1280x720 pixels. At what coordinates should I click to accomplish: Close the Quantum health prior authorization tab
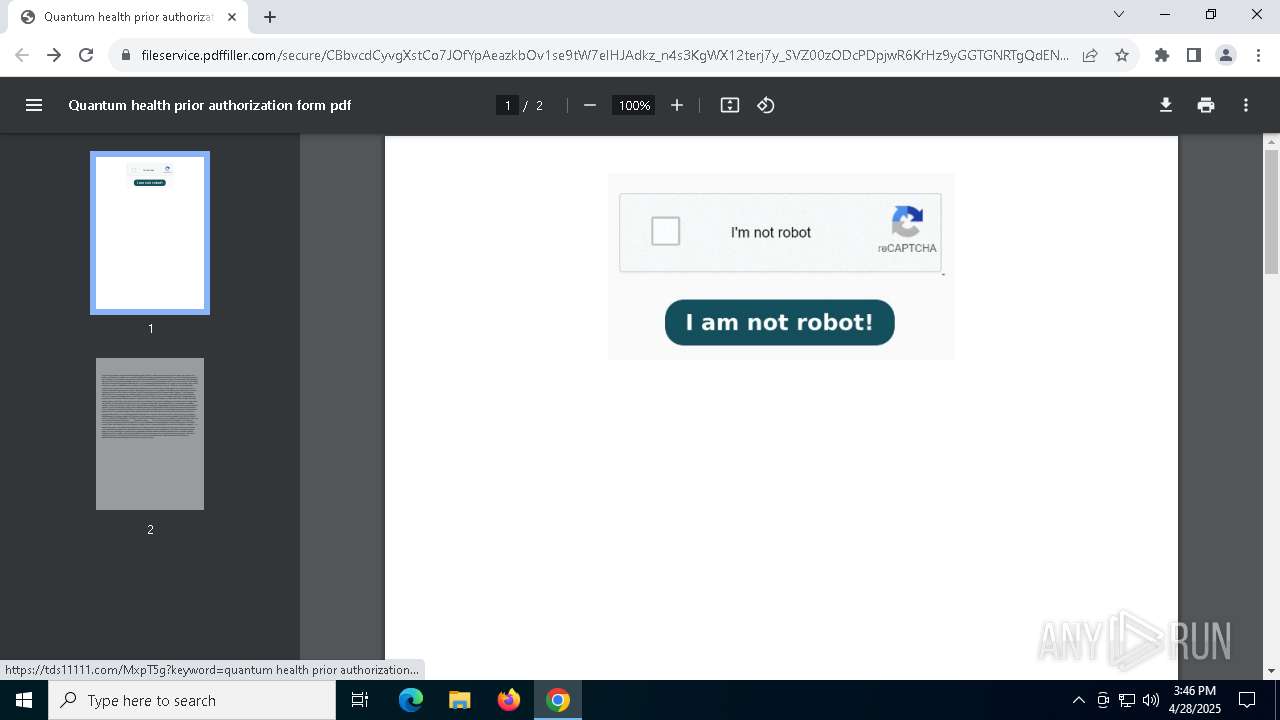[232, 17]
